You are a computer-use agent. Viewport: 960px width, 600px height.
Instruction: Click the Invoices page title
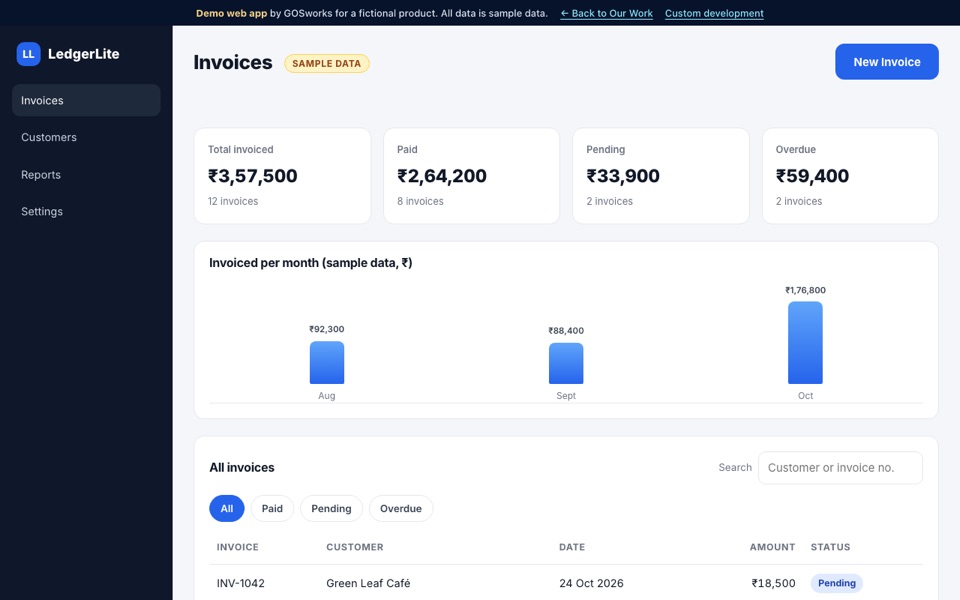233,62
